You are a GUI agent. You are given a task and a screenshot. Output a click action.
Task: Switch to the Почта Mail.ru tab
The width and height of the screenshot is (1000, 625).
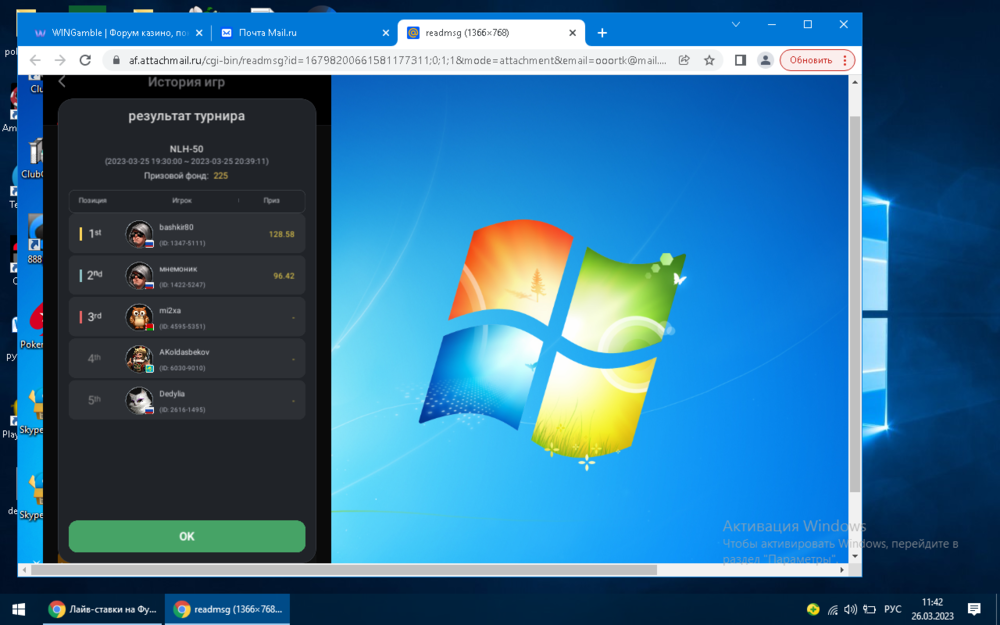click(x=300, y=33)
